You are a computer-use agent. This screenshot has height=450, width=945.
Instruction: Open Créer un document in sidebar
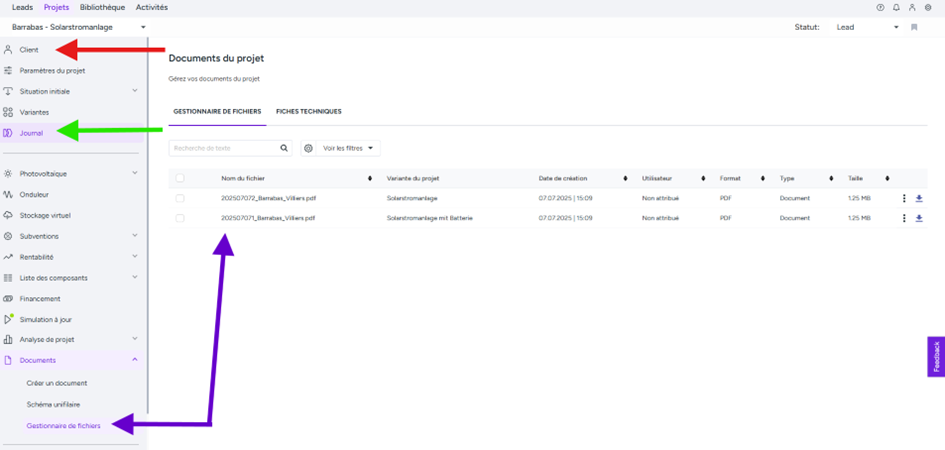[x=57, y=383]
